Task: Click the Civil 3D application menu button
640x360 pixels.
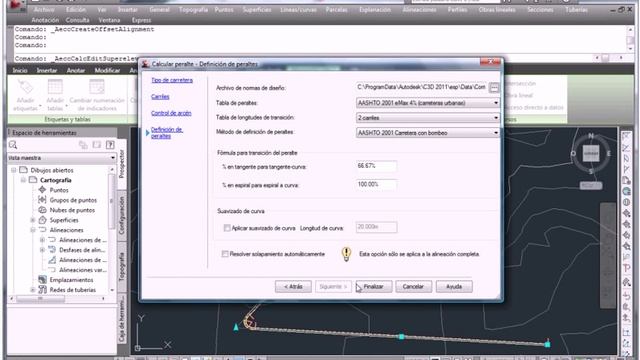Action: click(x=16, y=6)
